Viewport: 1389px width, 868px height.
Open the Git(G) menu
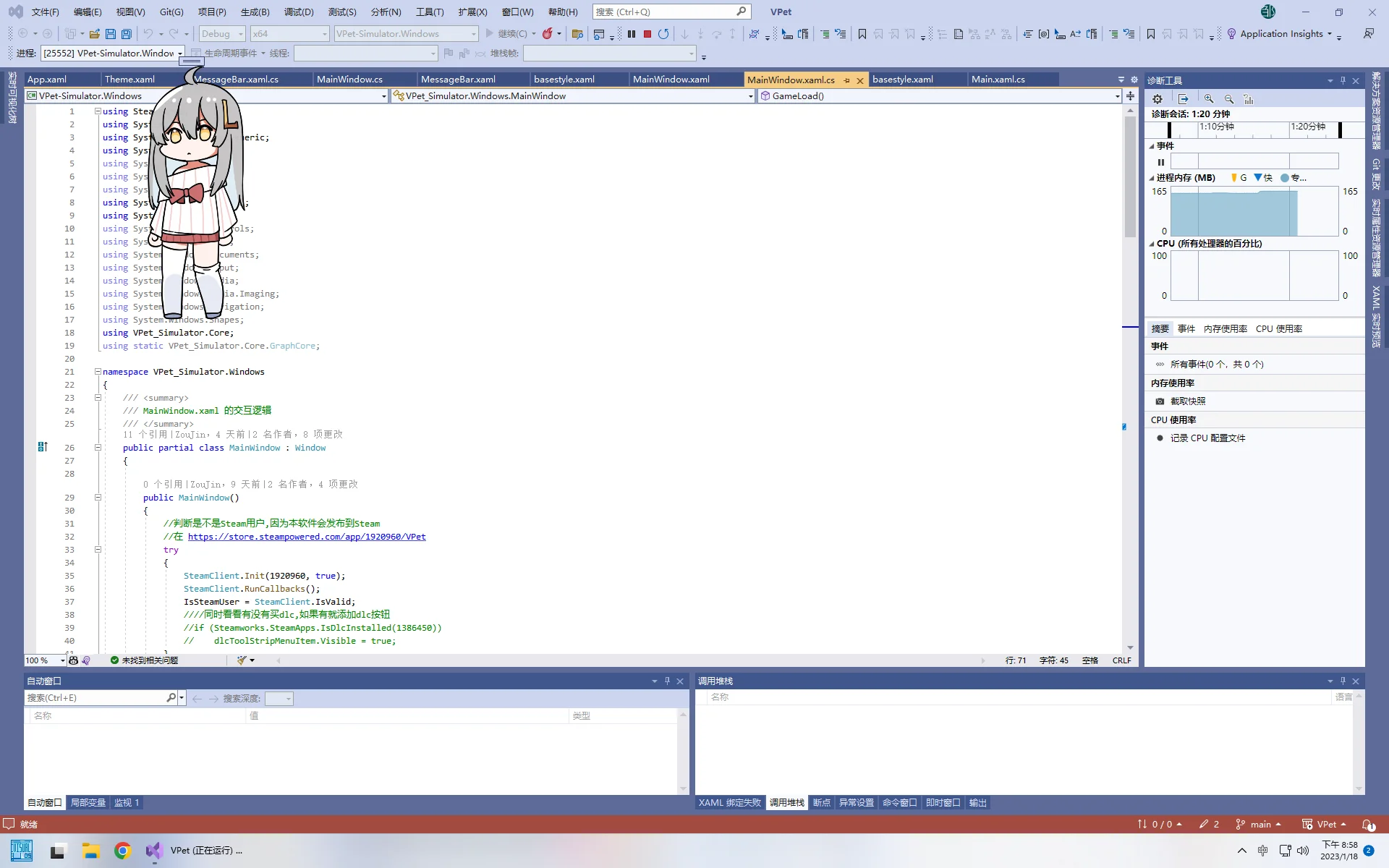point(171,12)
